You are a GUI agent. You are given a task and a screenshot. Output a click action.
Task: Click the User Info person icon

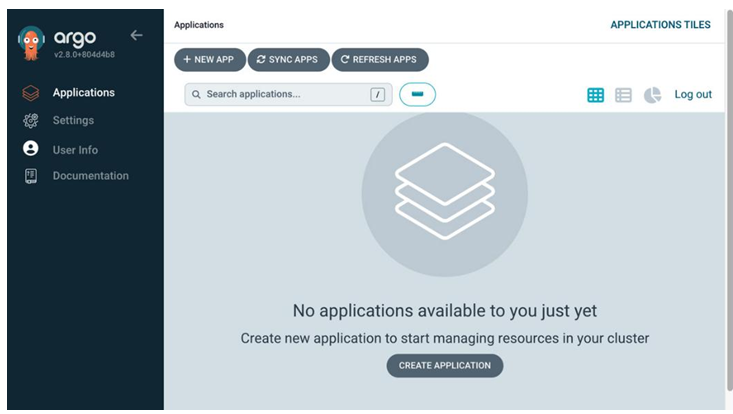(x=31, y=149)
